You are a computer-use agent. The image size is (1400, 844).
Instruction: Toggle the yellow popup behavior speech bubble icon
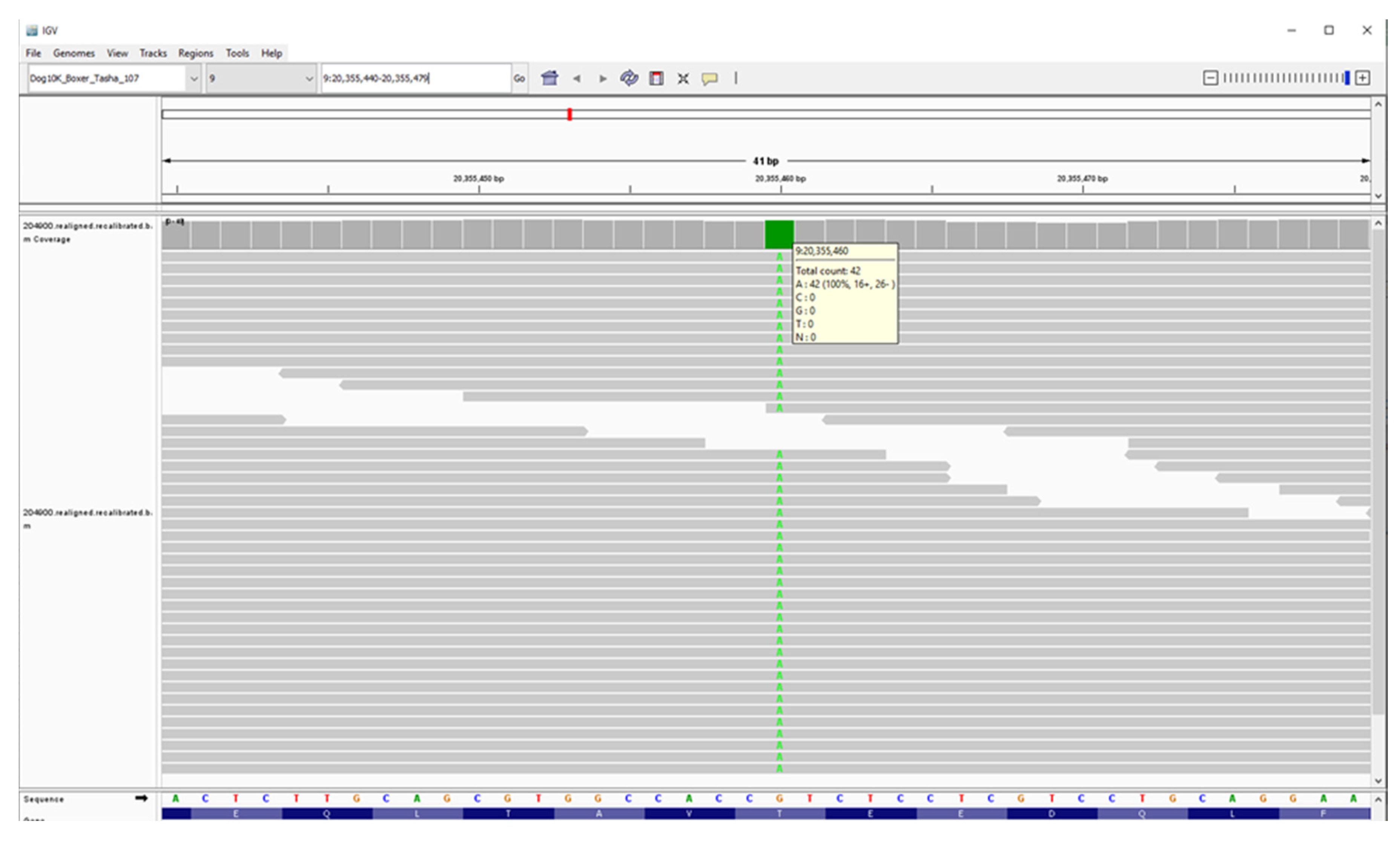pos(710,78)
